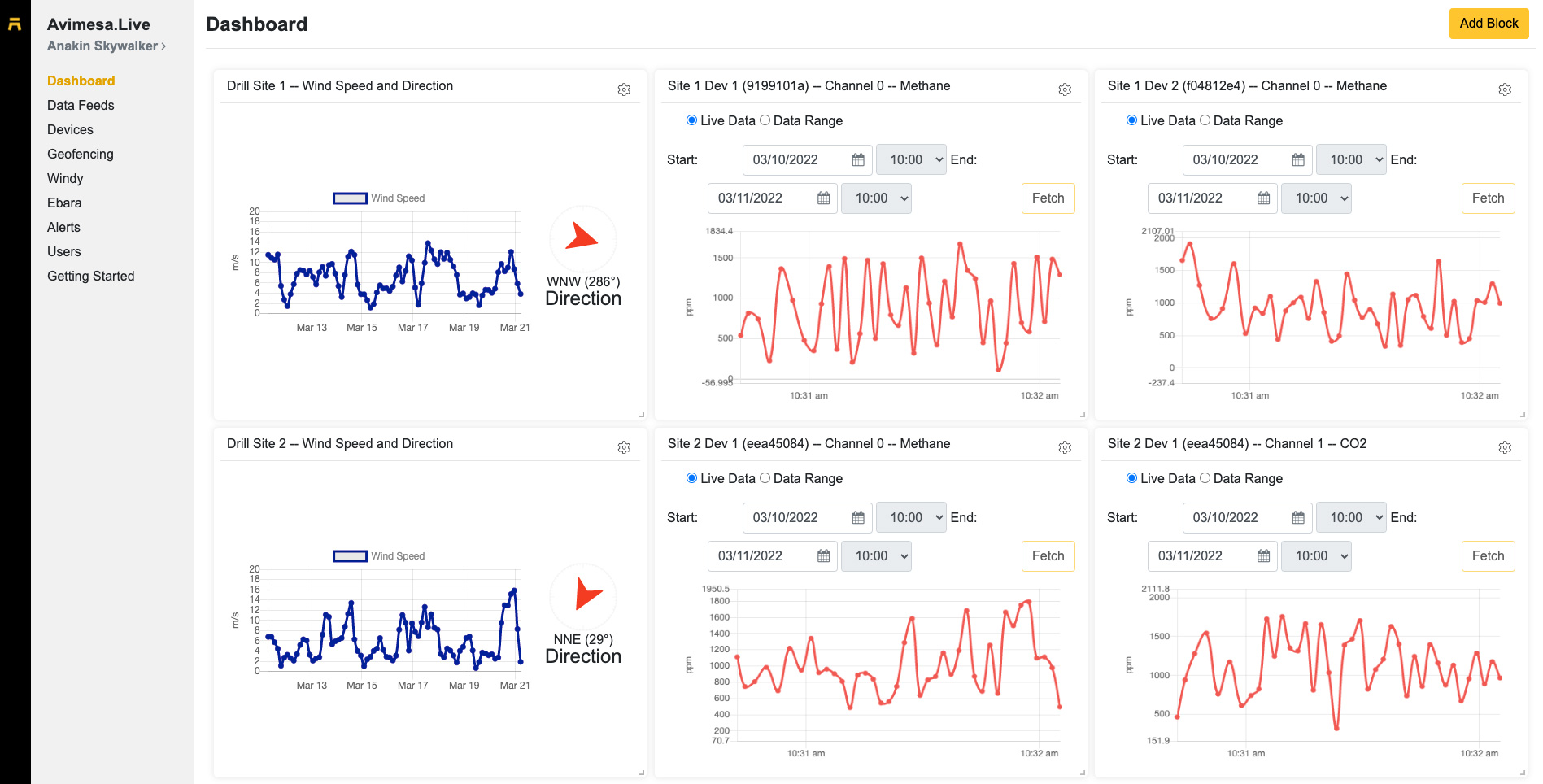The width and height of the screenshot is (1543, 784).
Task: Click the Add Block button
Action: [1489, 24]
